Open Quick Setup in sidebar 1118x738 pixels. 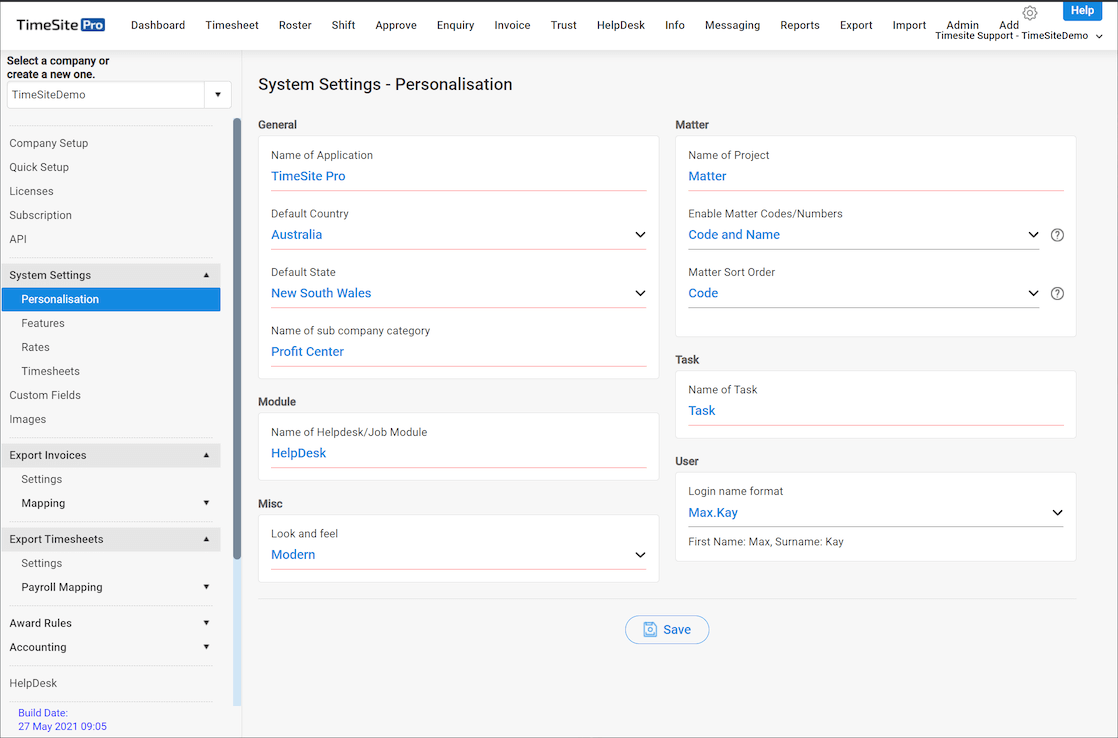point(39,168)
